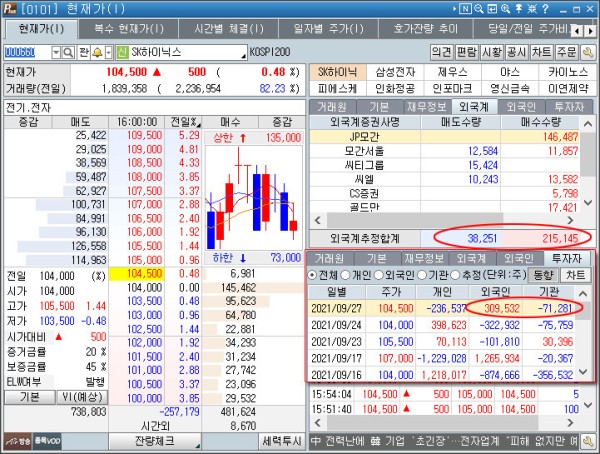Click the wrench icon beside the news ticker
This screenshot has height=454, width=600.
pos(587,442)
